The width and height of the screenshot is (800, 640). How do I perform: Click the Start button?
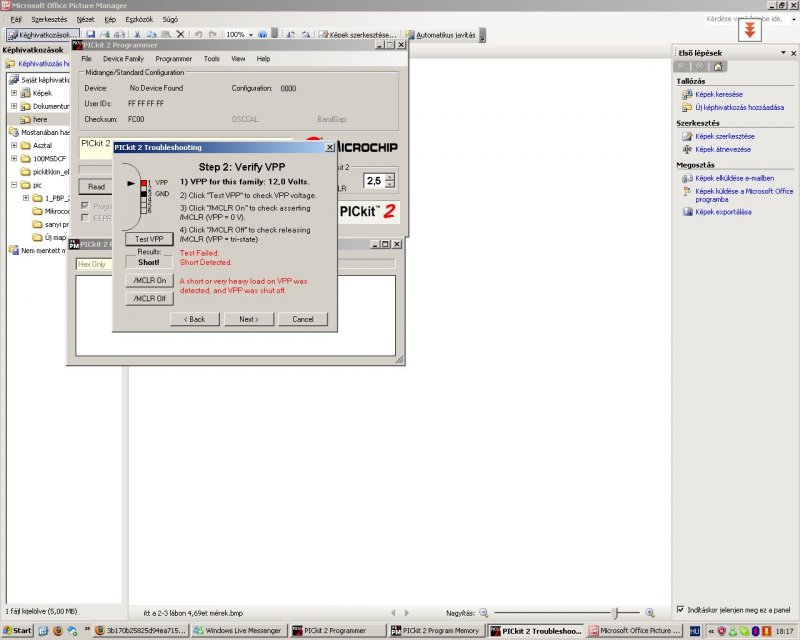click(x=16, y=631)
